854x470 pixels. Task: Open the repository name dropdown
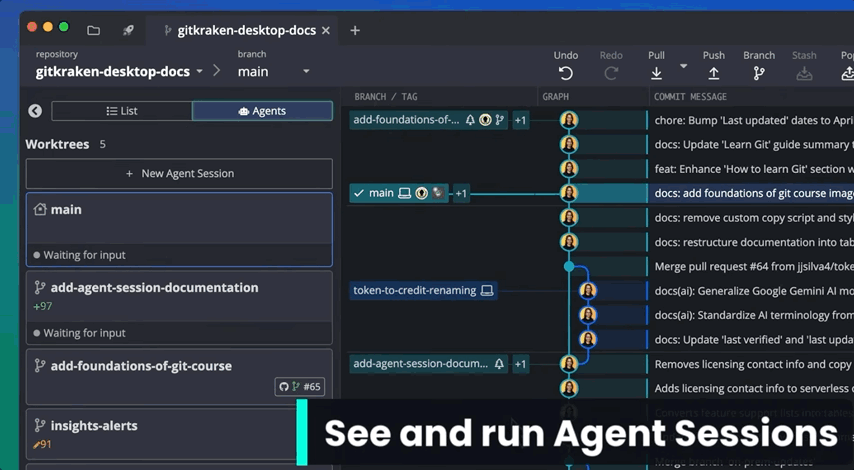tap(119, 71)
